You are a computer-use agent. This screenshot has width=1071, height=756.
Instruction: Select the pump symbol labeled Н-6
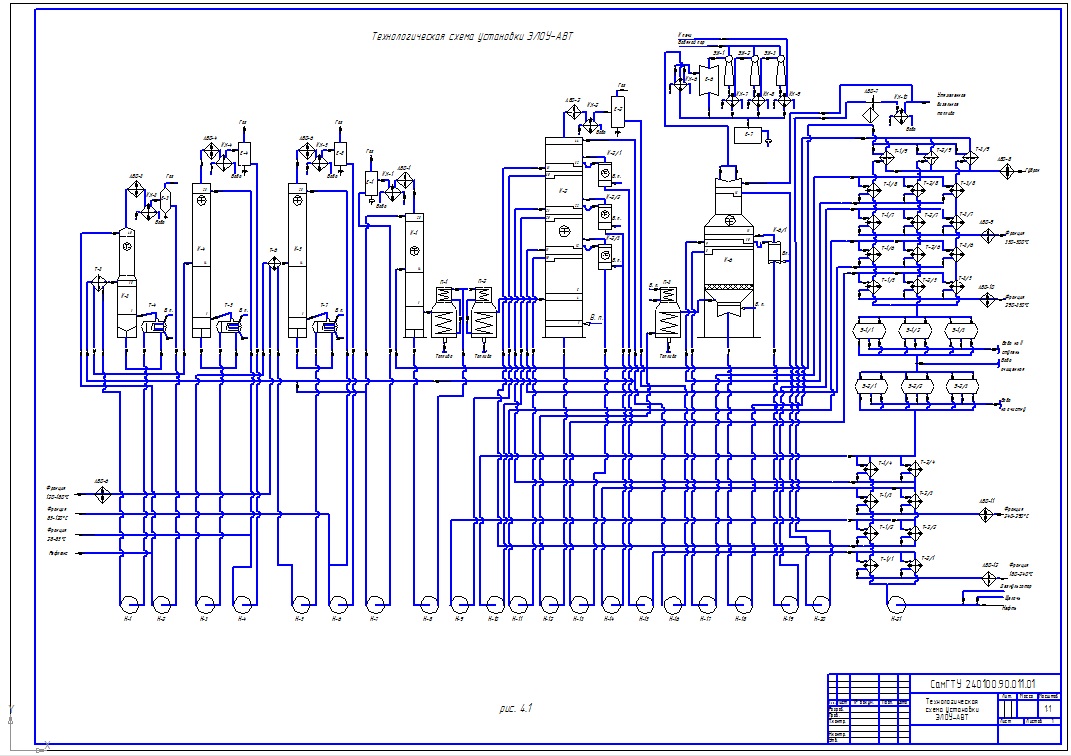point(337,604)
